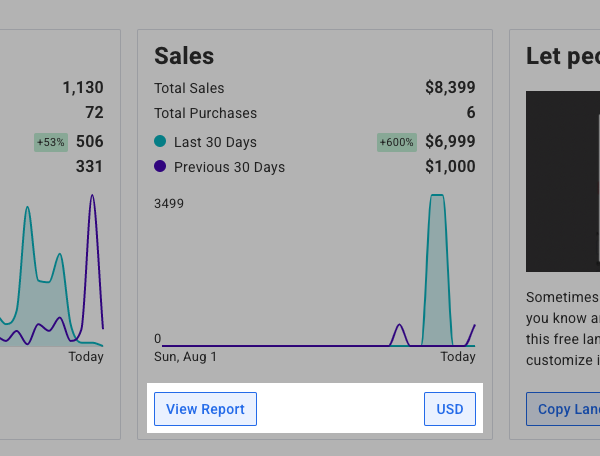Click the 3499 y-axis label
The width and height of the screenshot is (600, 456).
pyautogui.click(x=169, y=204)
